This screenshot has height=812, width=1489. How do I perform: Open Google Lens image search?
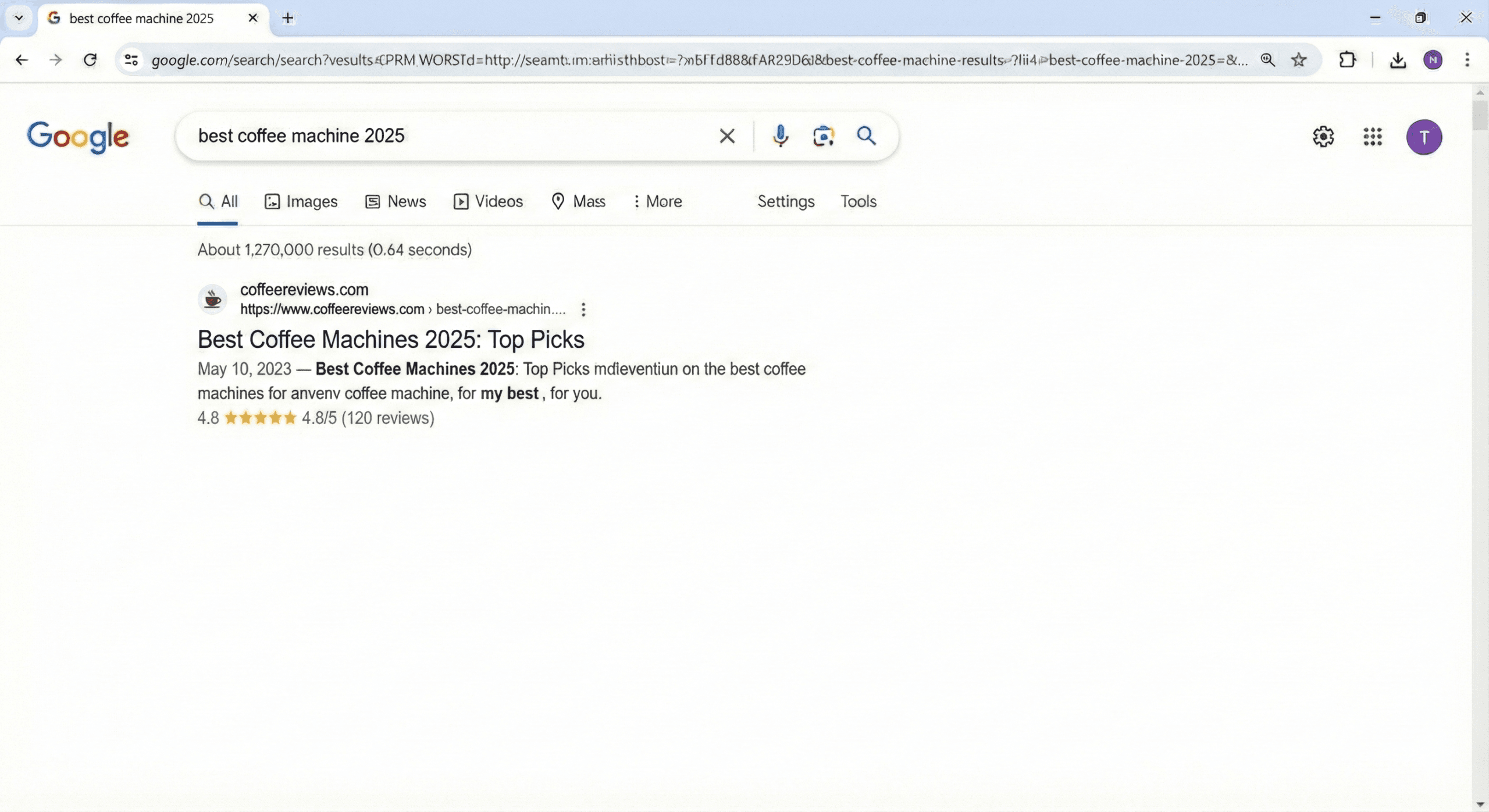pyautogui.click(x=823, y=136)
